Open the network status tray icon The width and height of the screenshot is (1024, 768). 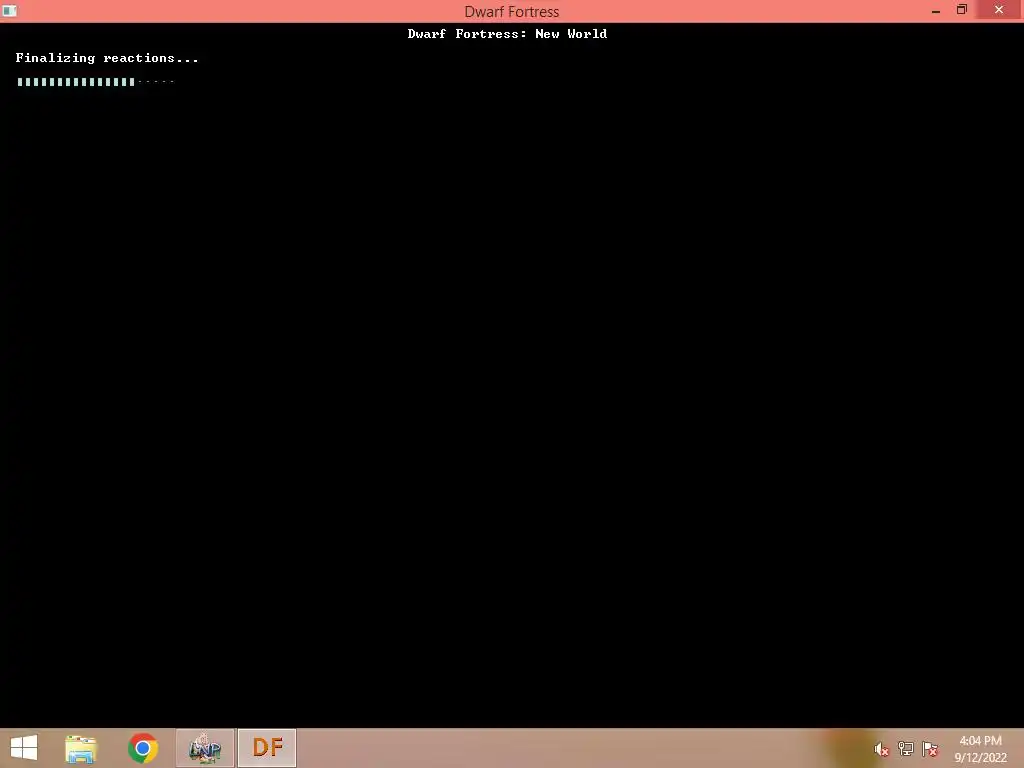(x=906, y=749)
